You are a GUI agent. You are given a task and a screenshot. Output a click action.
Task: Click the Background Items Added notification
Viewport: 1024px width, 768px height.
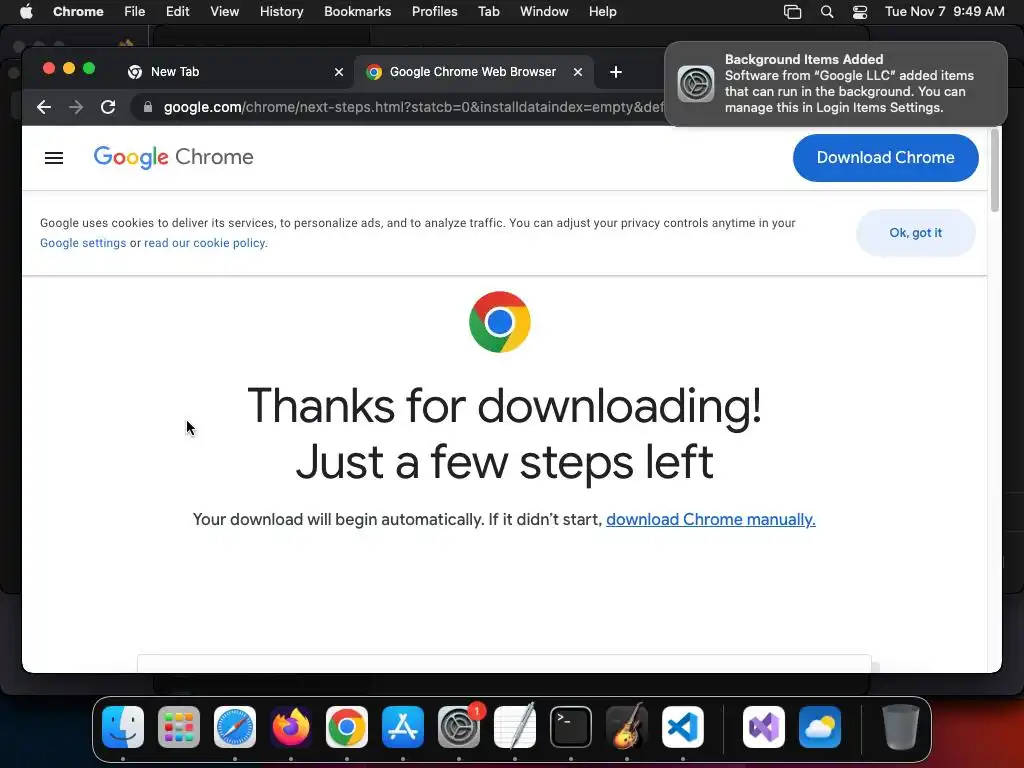pos(836,84)
